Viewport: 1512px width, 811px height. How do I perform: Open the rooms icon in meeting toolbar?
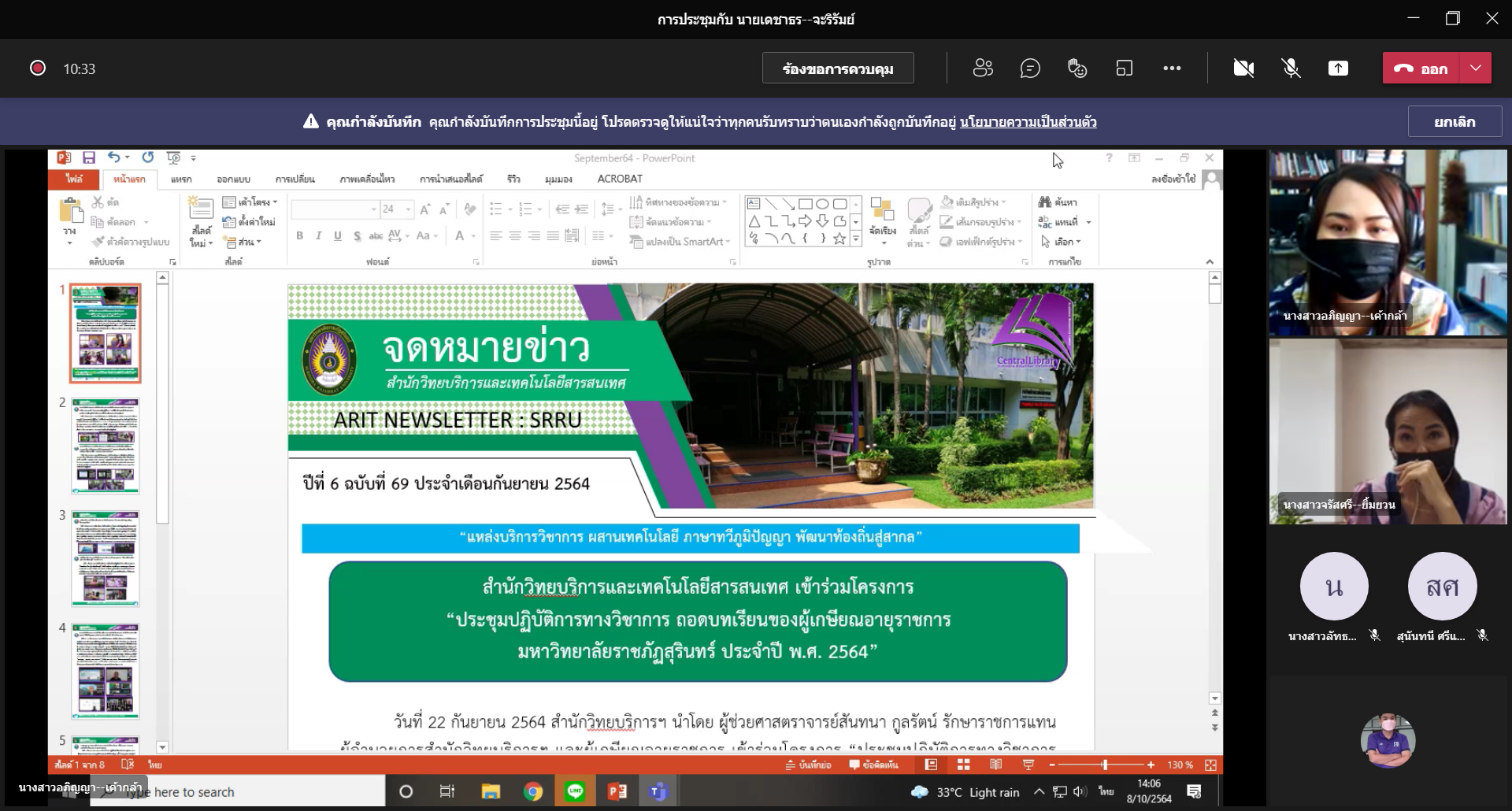(x=1125, y=69)
